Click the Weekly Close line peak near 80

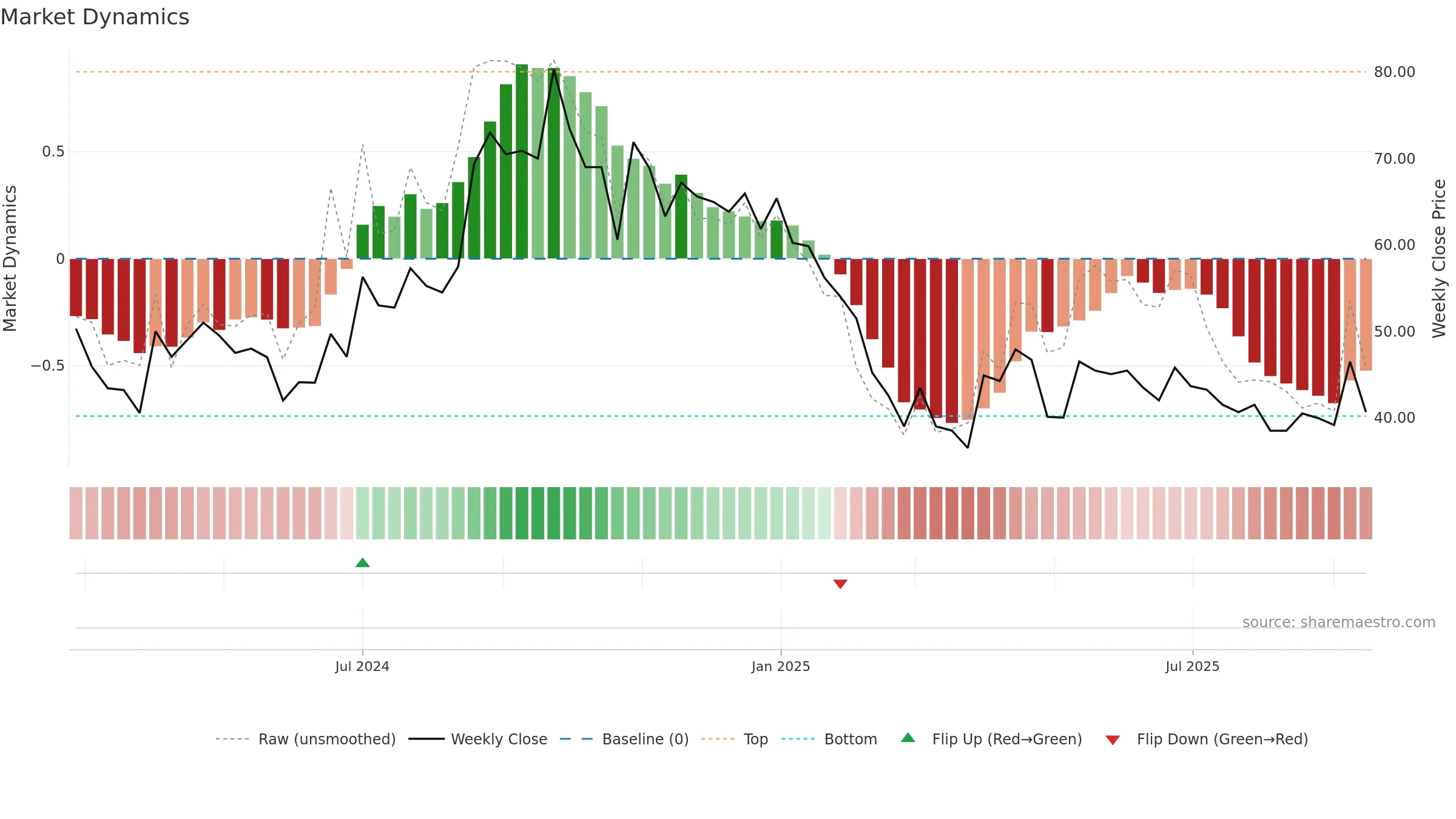click(554, 70)
